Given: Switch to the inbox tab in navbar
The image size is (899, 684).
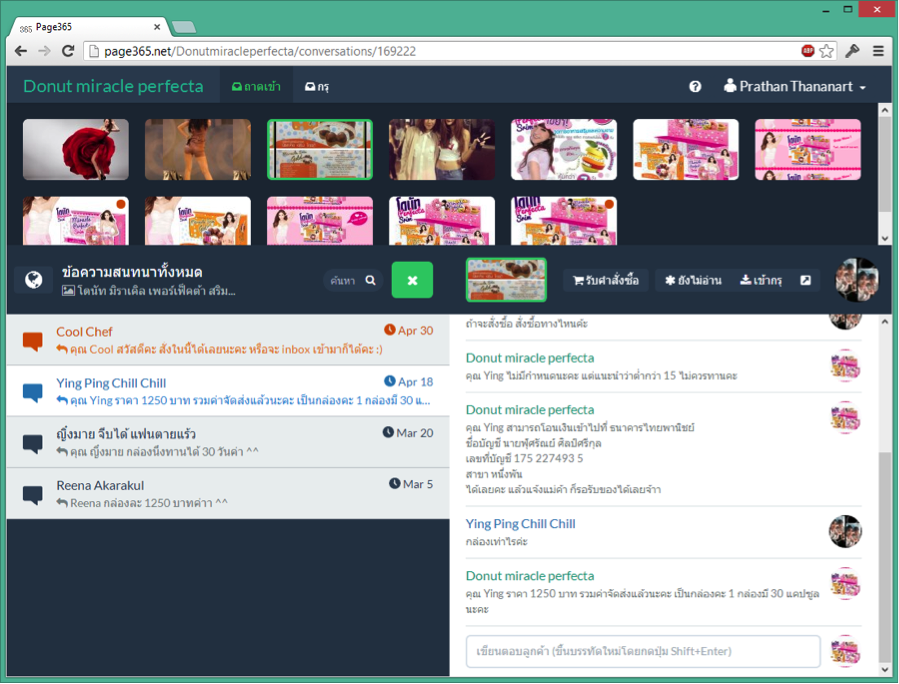Looking at the screenshot, I should click(x=256, y=87).
